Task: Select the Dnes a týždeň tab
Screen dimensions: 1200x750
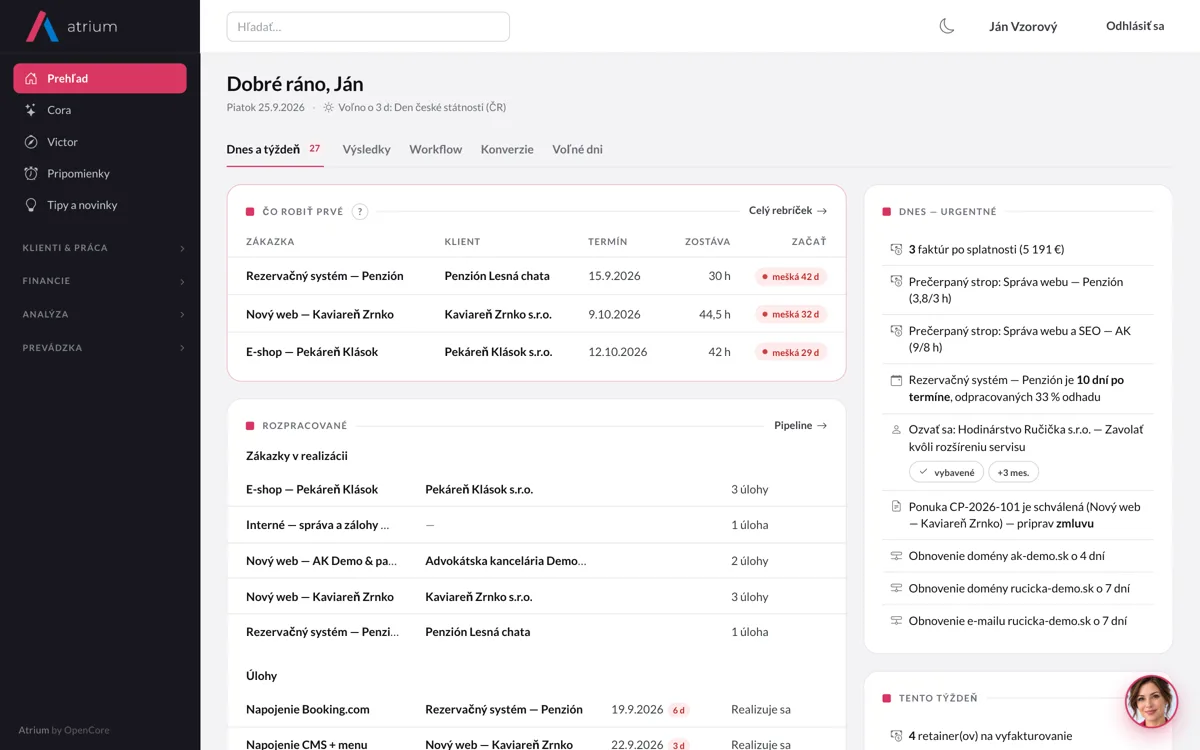Action: pyautogui.click(x=274, y=149)
